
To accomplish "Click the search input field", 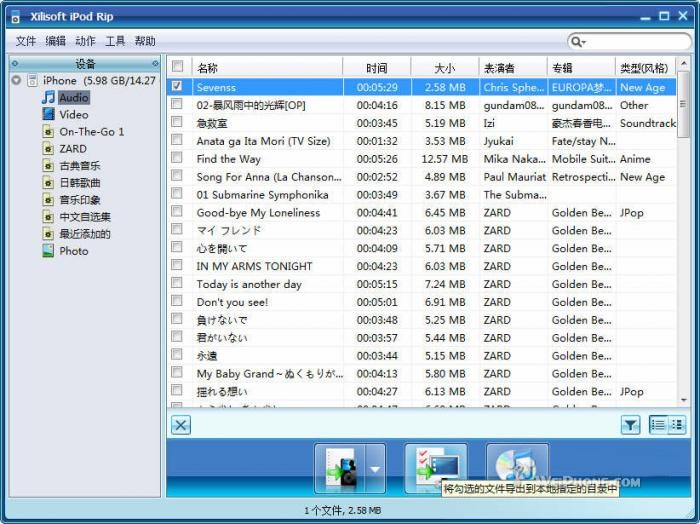I will (x=638, y=42).
